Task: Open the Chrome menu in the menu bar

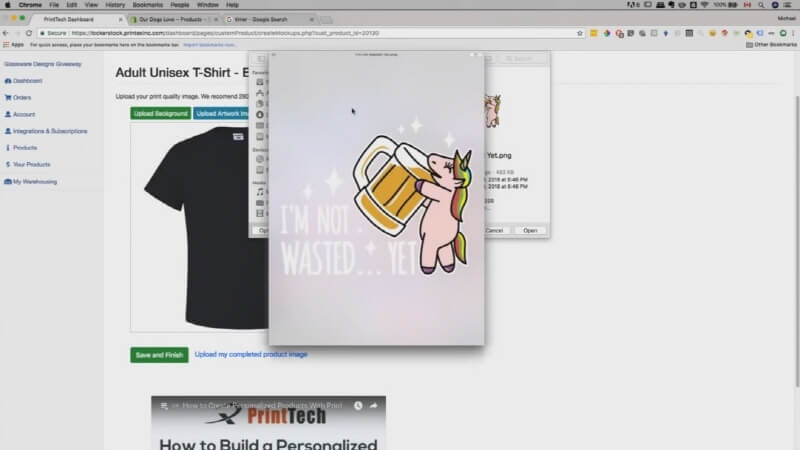Action: (x=30, y=5)
